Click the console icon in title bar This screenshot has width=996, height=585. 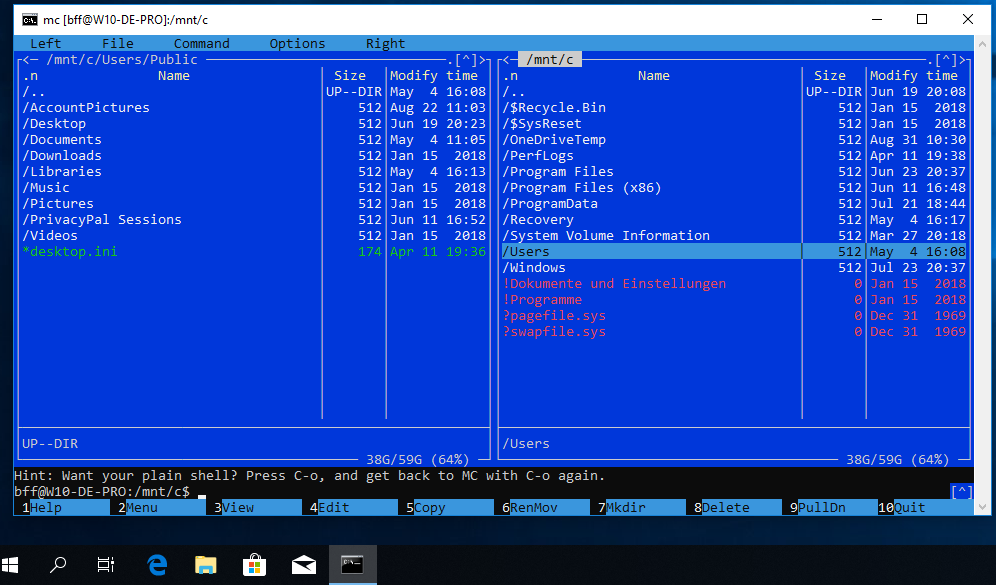coord(30,20)
